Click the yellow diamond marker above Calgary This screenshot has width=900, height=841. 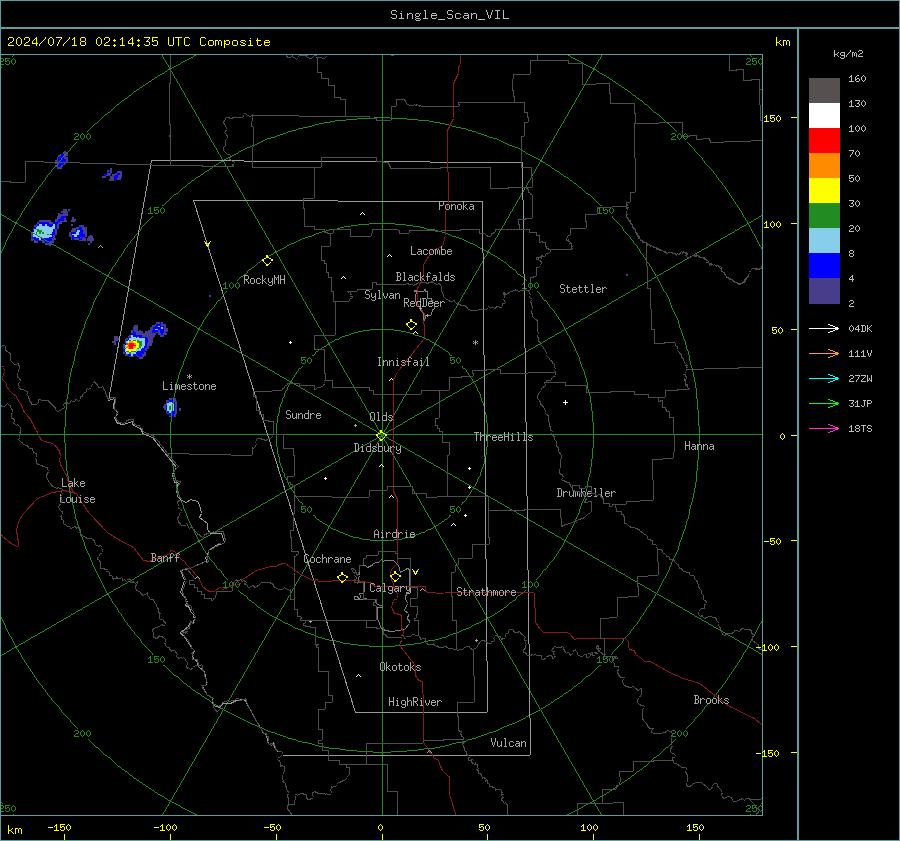[395, 576]
